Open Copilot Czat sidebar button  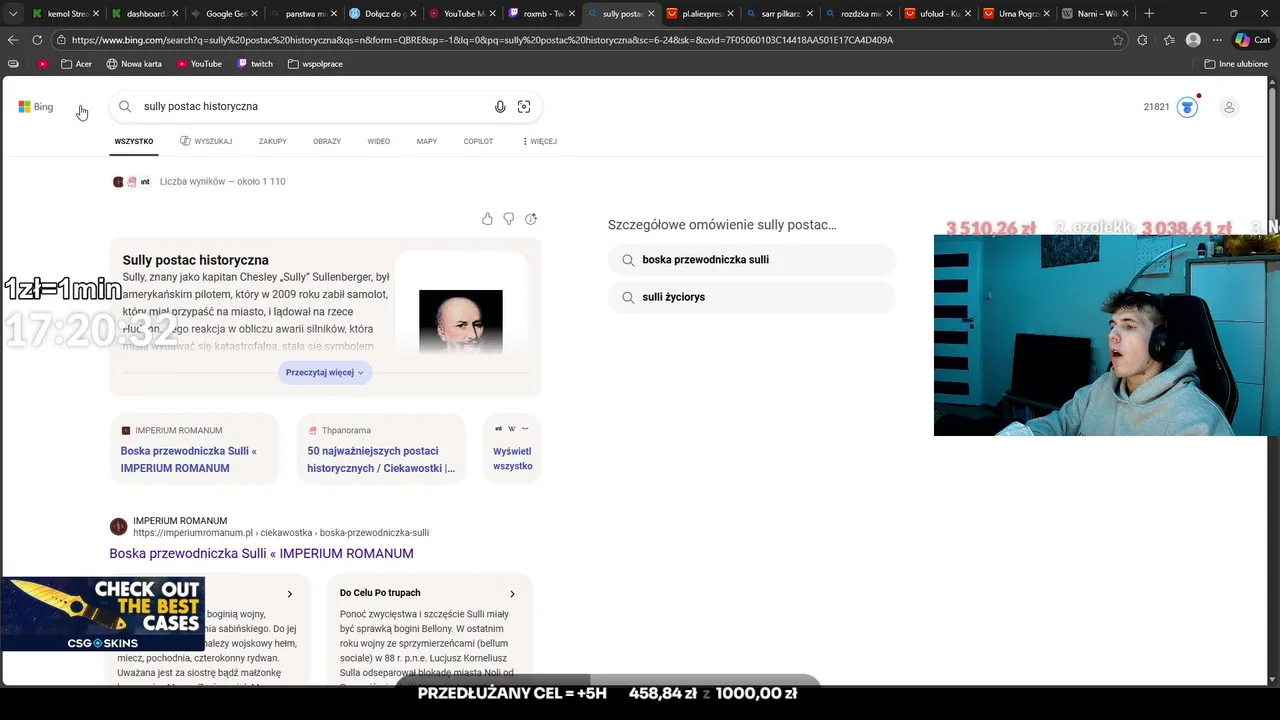coord(1254,40)
